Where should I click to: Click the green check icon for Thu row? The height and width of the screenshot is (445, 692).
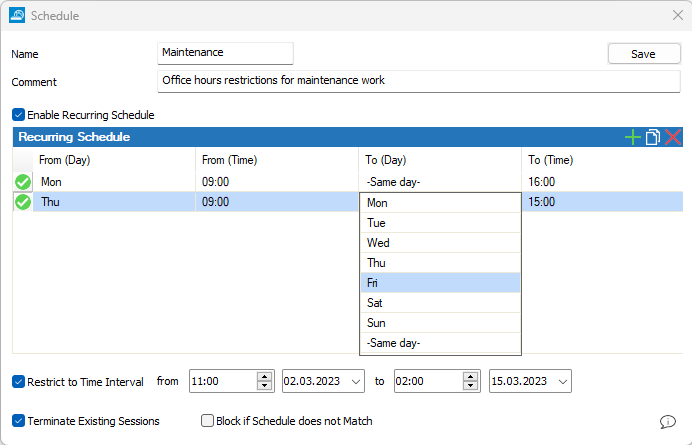pos(23,202)
